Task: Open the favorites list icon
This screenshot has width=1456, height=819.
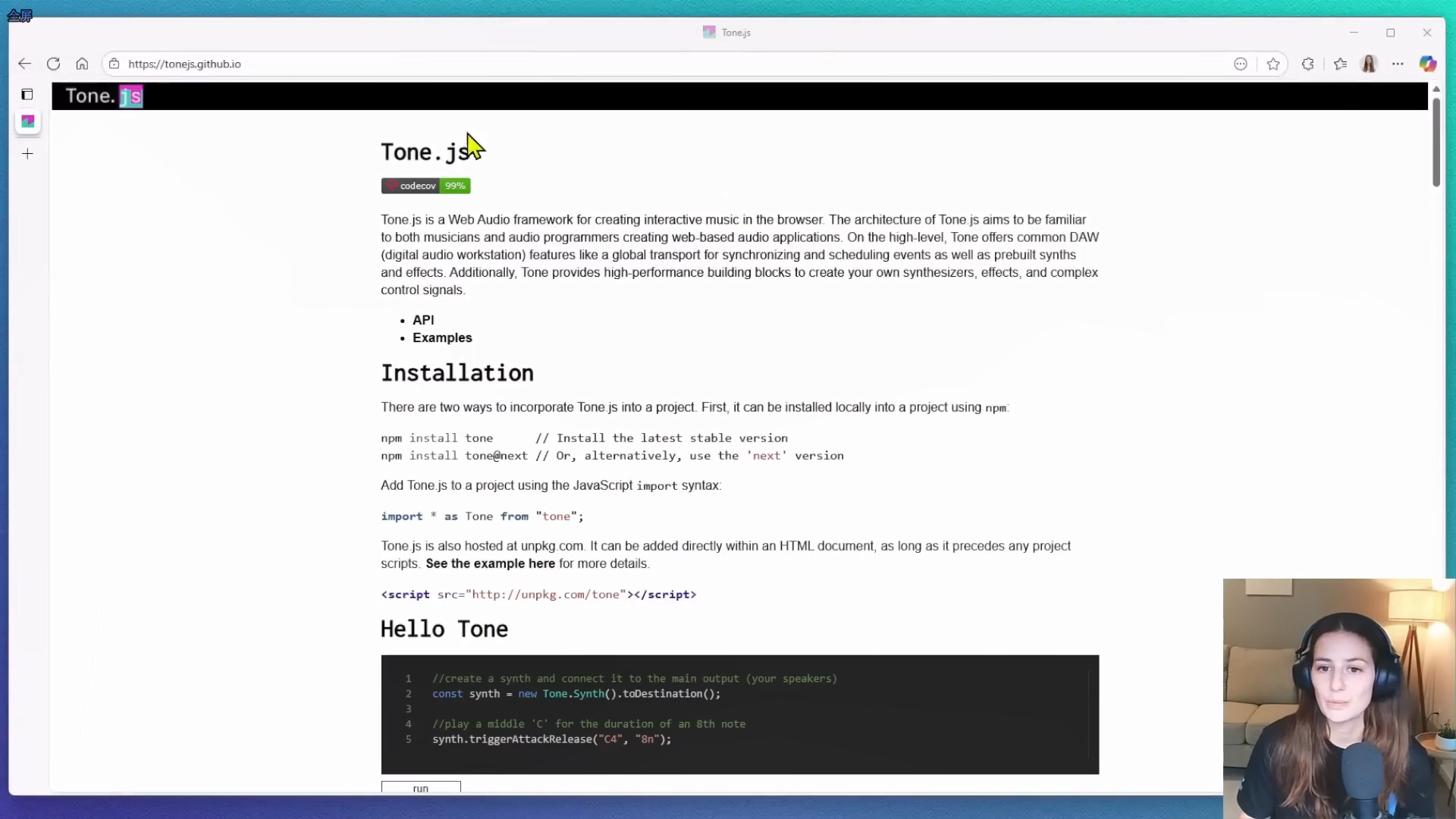Action: point(1340,64)
